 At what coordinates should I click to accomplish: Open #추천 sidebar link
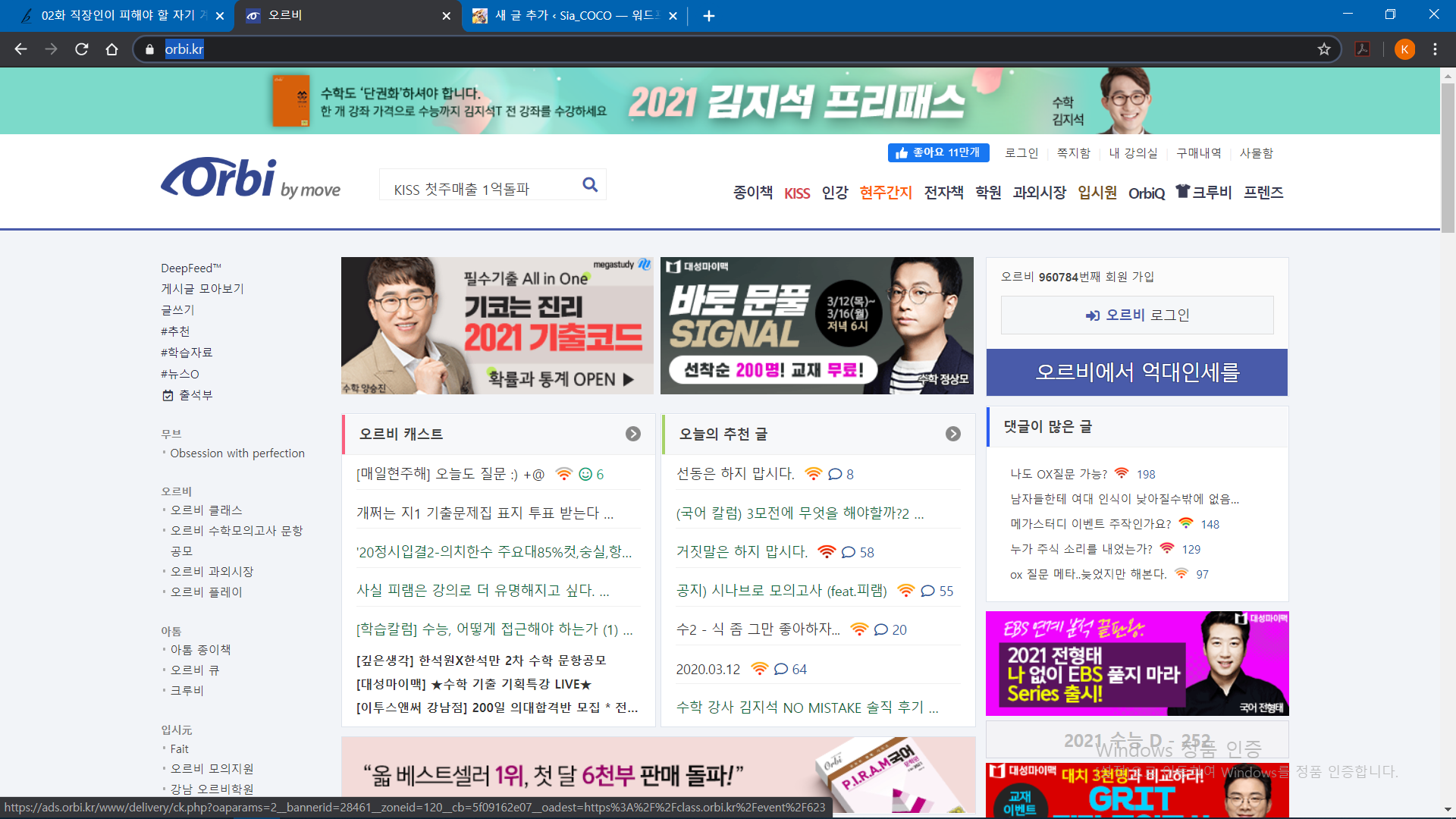coord(175,331)
